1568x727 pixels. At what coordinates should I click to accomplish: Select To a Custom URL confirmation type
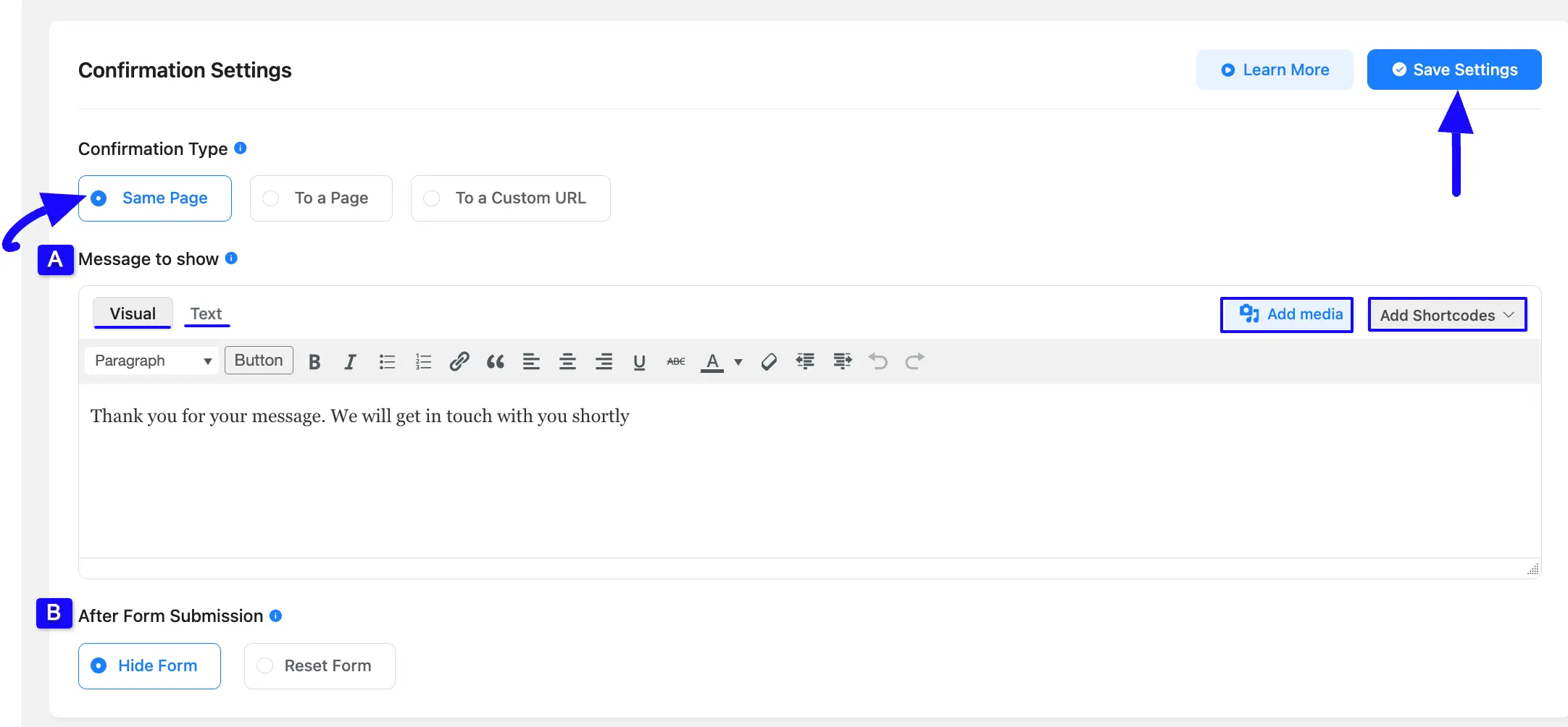click(511, 198)
